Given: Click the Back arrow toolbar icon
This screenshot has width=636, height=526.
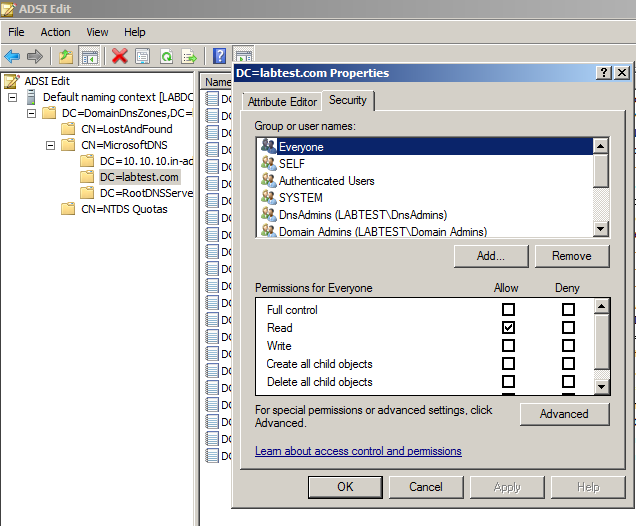Looking at the screenshot, I should point(12,56).
